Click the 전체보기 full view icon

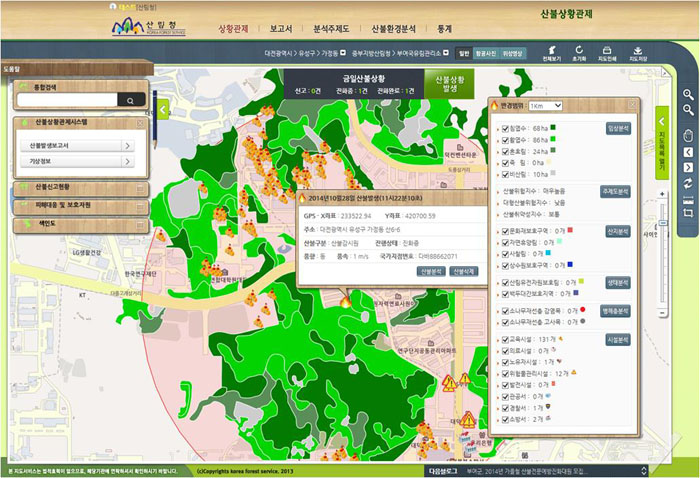coord(551,50)
